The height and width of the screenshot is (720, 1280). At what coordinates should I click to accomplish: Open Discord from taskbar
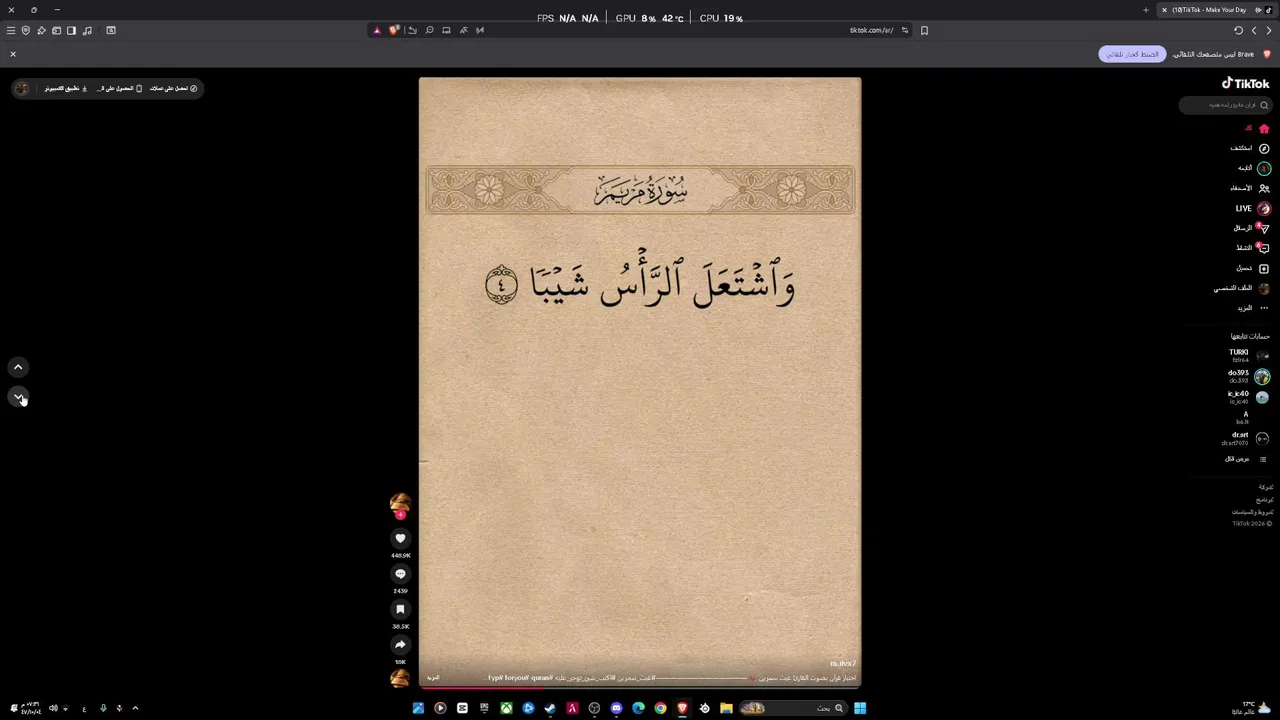pos(616,708)
